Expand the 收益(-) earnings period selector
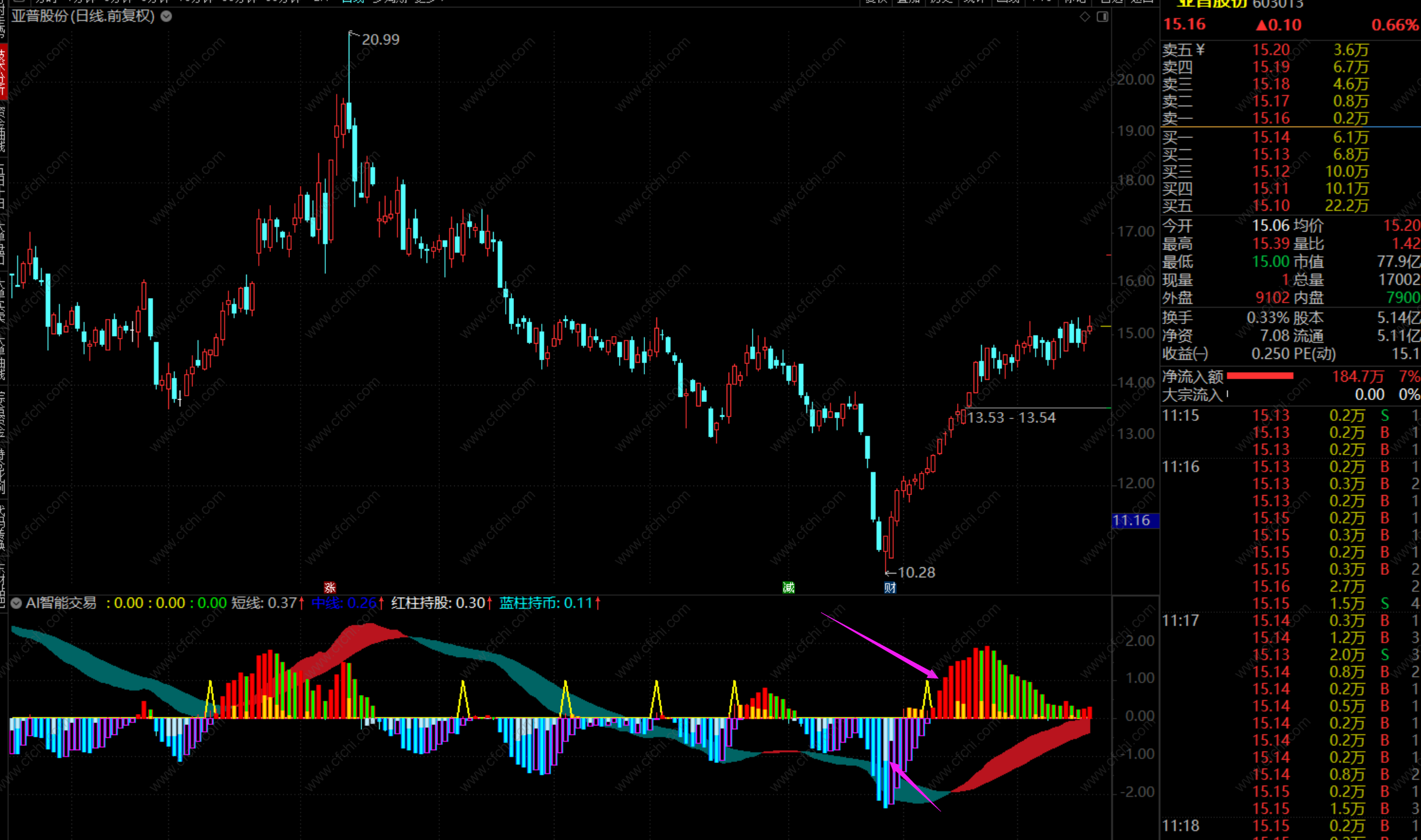The width and height of the screenshot is (1421, 840). (1185, 354)
